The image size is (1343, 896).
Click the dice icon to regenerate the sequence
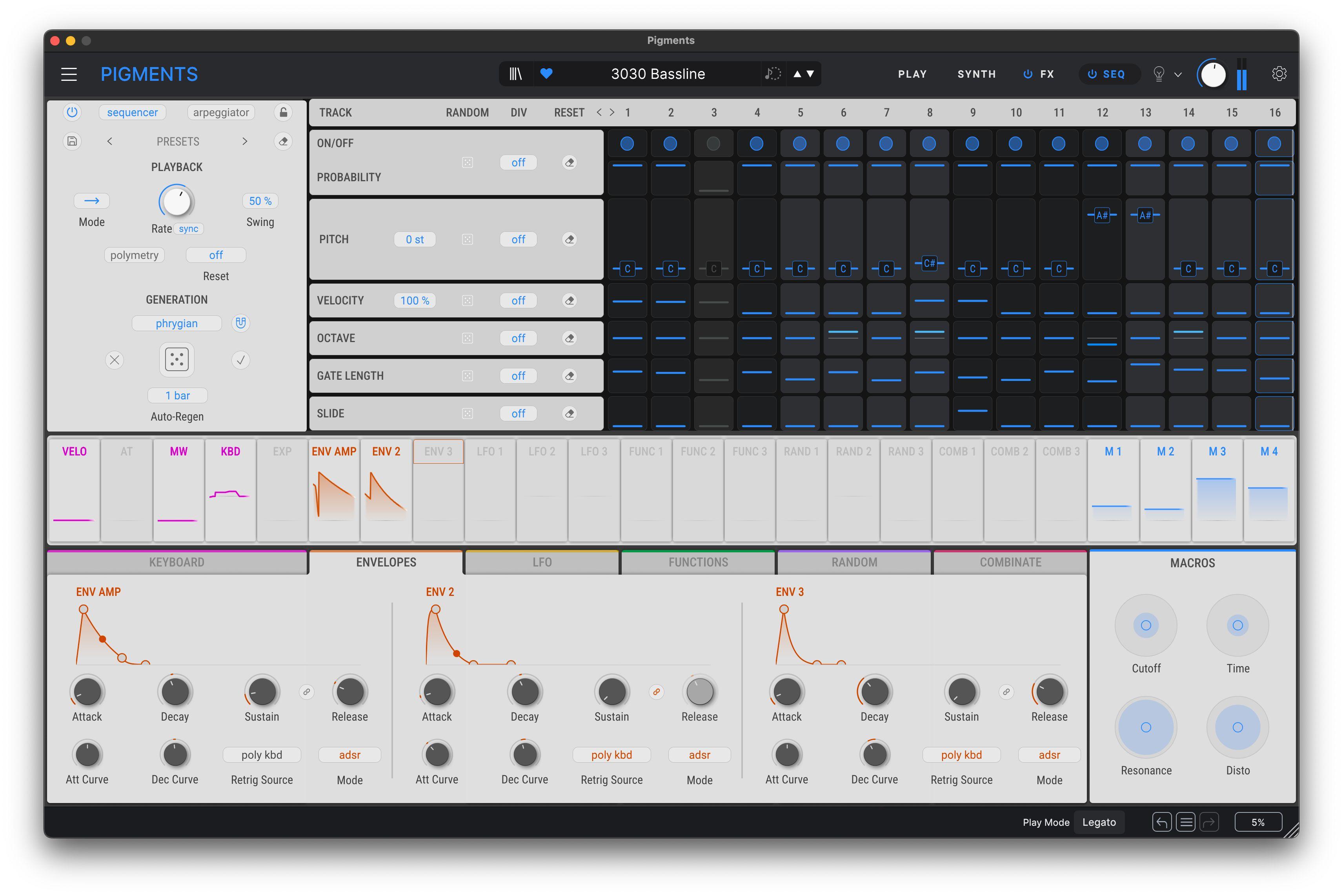click(x=177, y=359)
